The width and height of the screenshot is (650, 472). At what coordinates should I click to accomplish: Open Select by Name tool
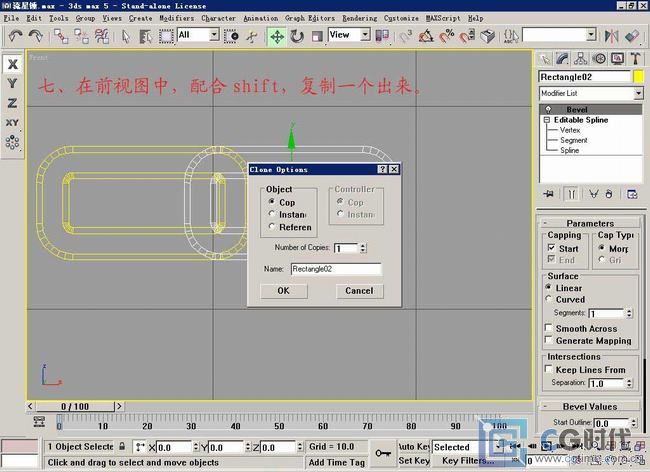146,36
